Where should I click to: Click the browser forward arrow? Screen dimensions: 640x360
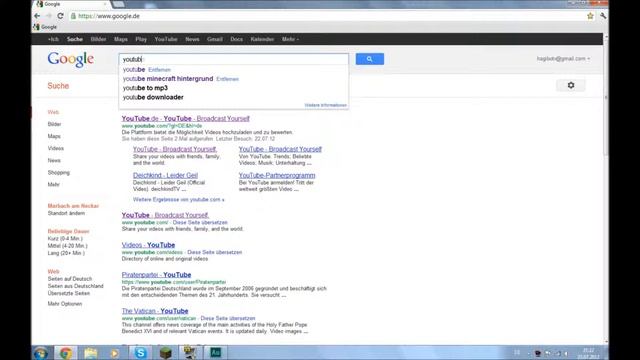pos(49,16)
